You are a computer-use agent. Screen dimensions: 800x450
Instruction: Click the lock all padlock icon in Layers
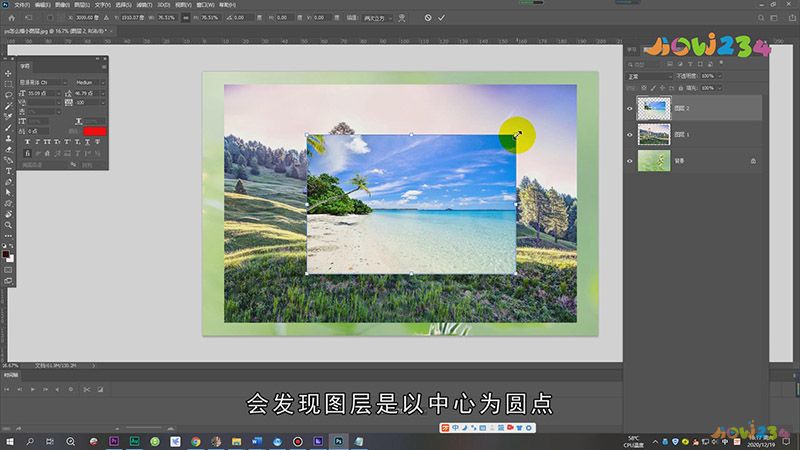[x=681, y=88]
